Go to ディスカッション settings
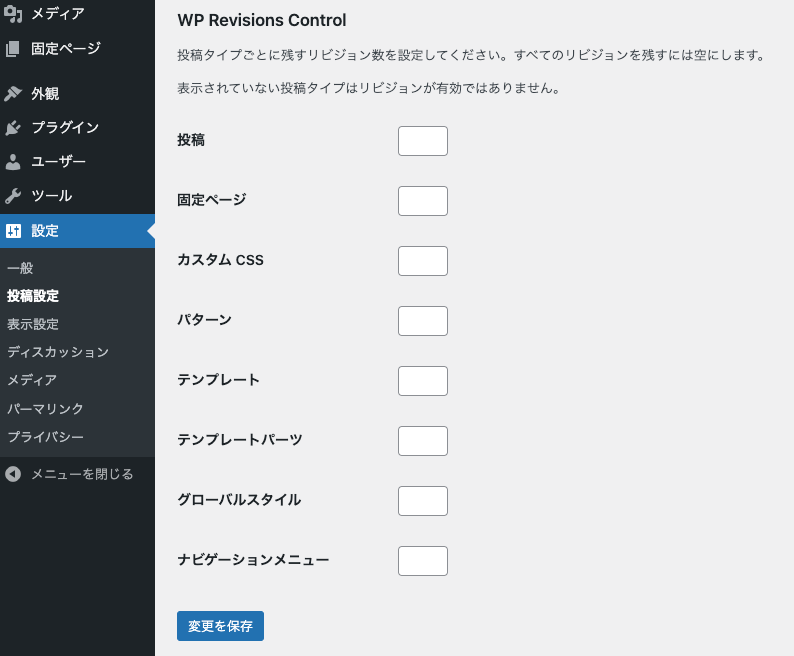The width and height of the screenshot is (794, 656). [58, 352]
